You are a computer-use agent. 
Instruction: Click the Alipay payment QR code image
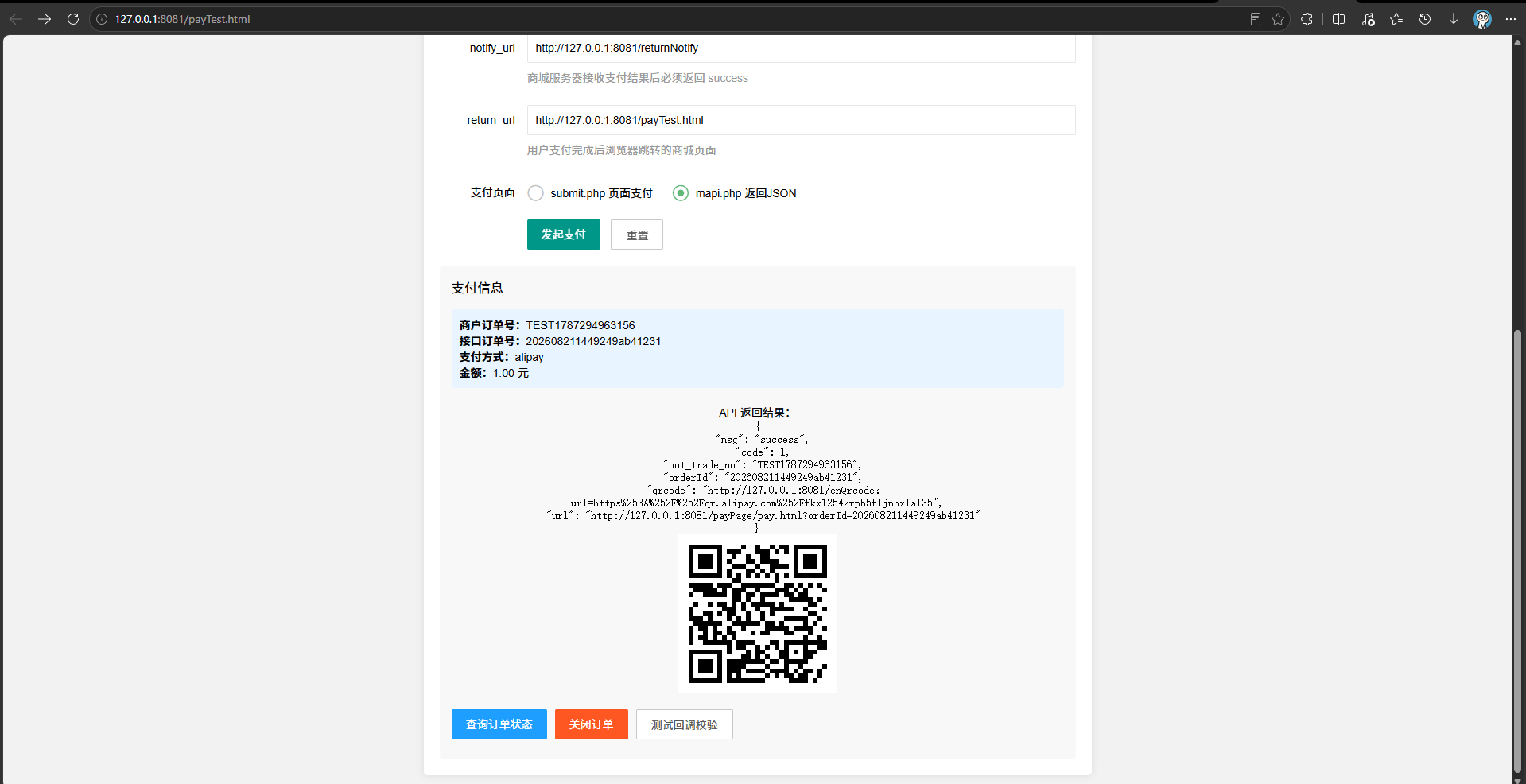point(758,614)
